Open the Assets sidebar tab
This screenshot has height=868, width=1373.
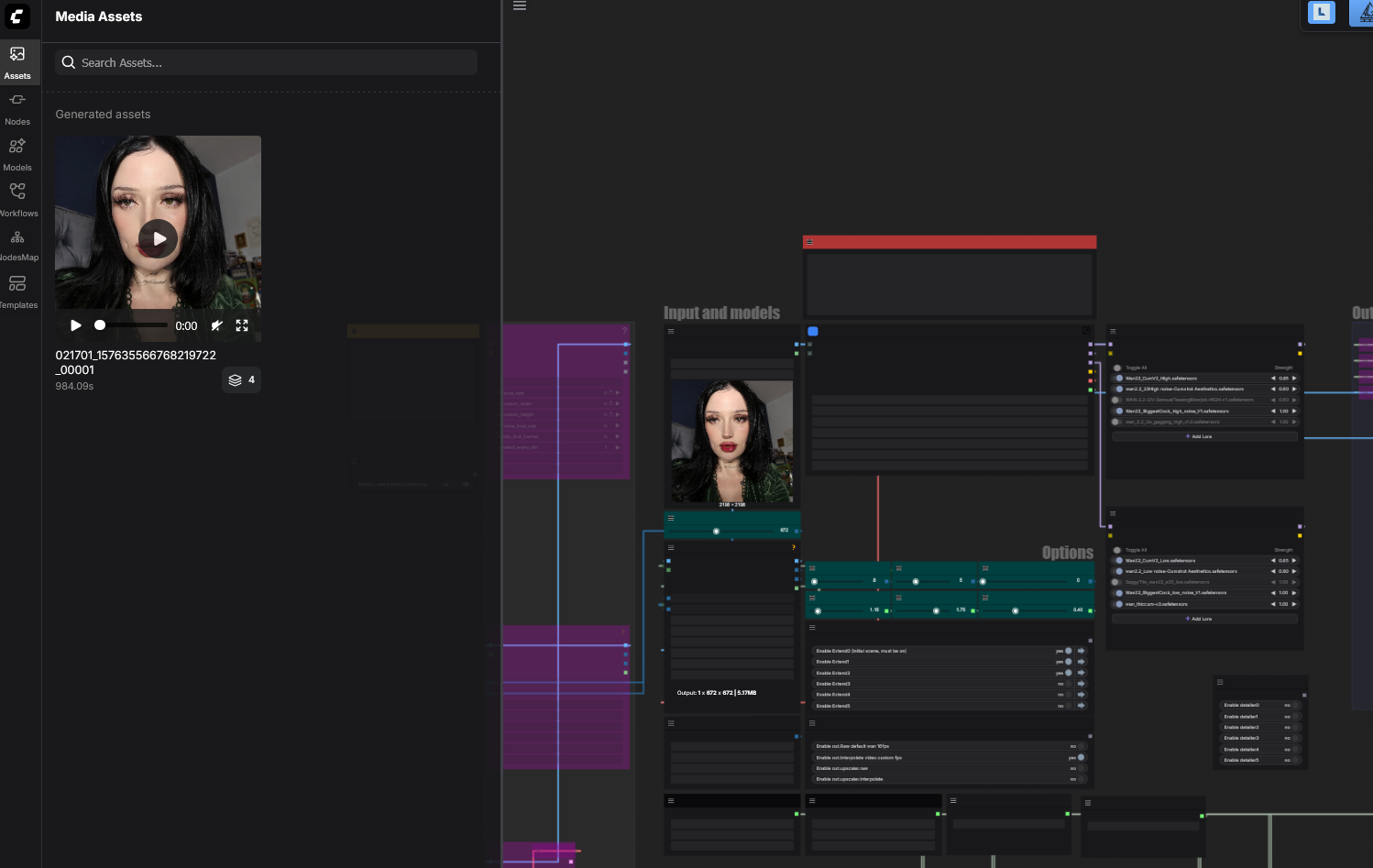[17, 62]
